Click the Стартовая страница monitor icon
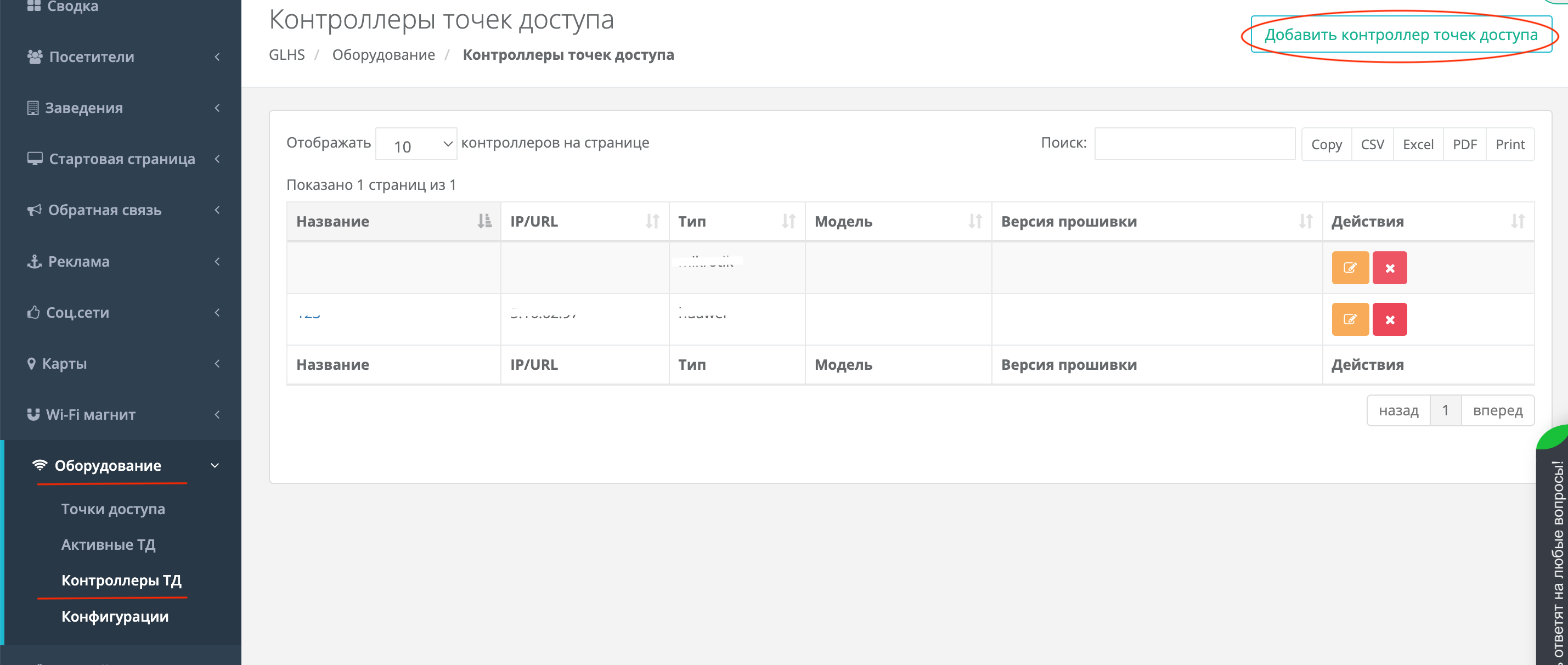1568x665 pixels. [x=35, y=159]
